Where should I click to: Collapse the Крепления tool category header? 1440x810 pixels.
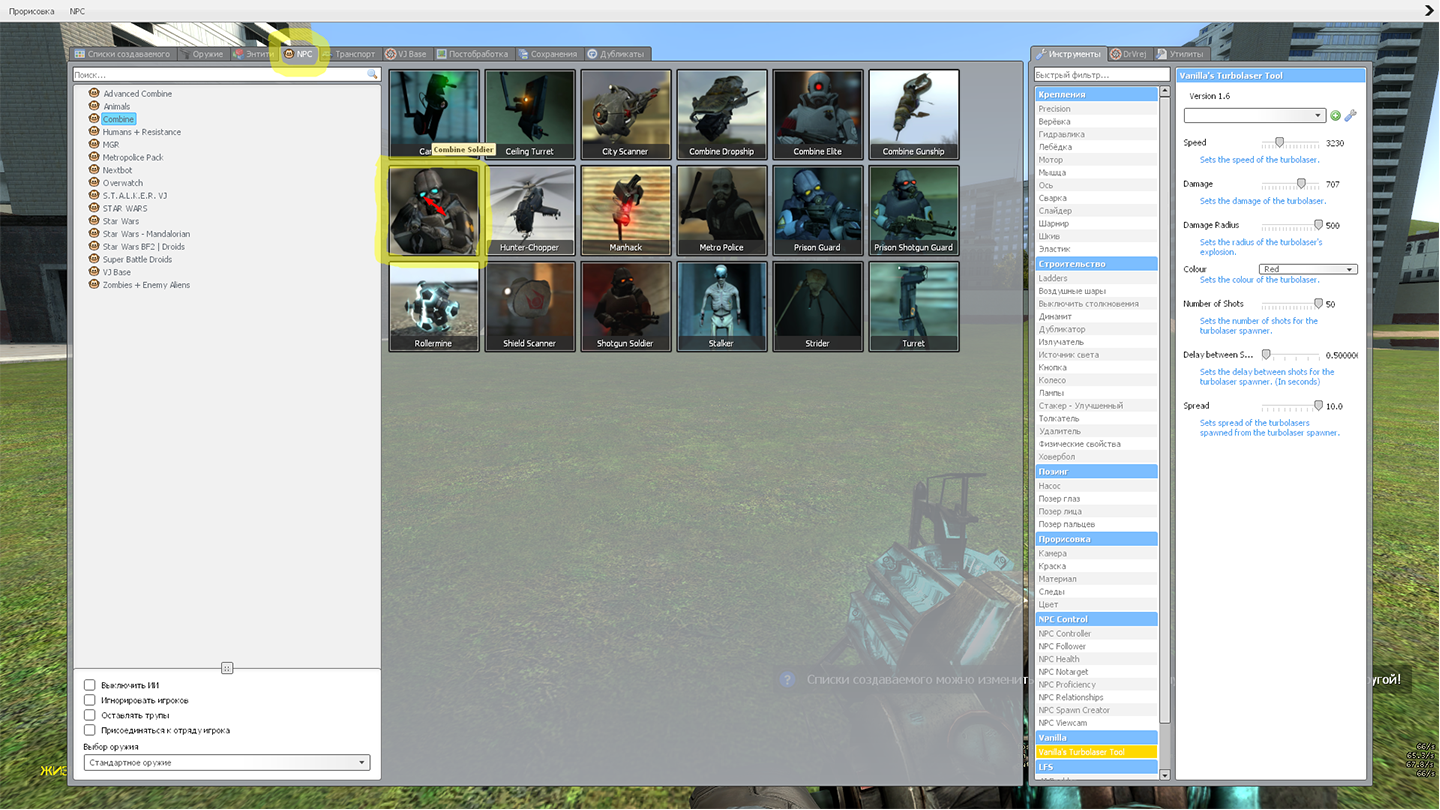(1096, 95)
